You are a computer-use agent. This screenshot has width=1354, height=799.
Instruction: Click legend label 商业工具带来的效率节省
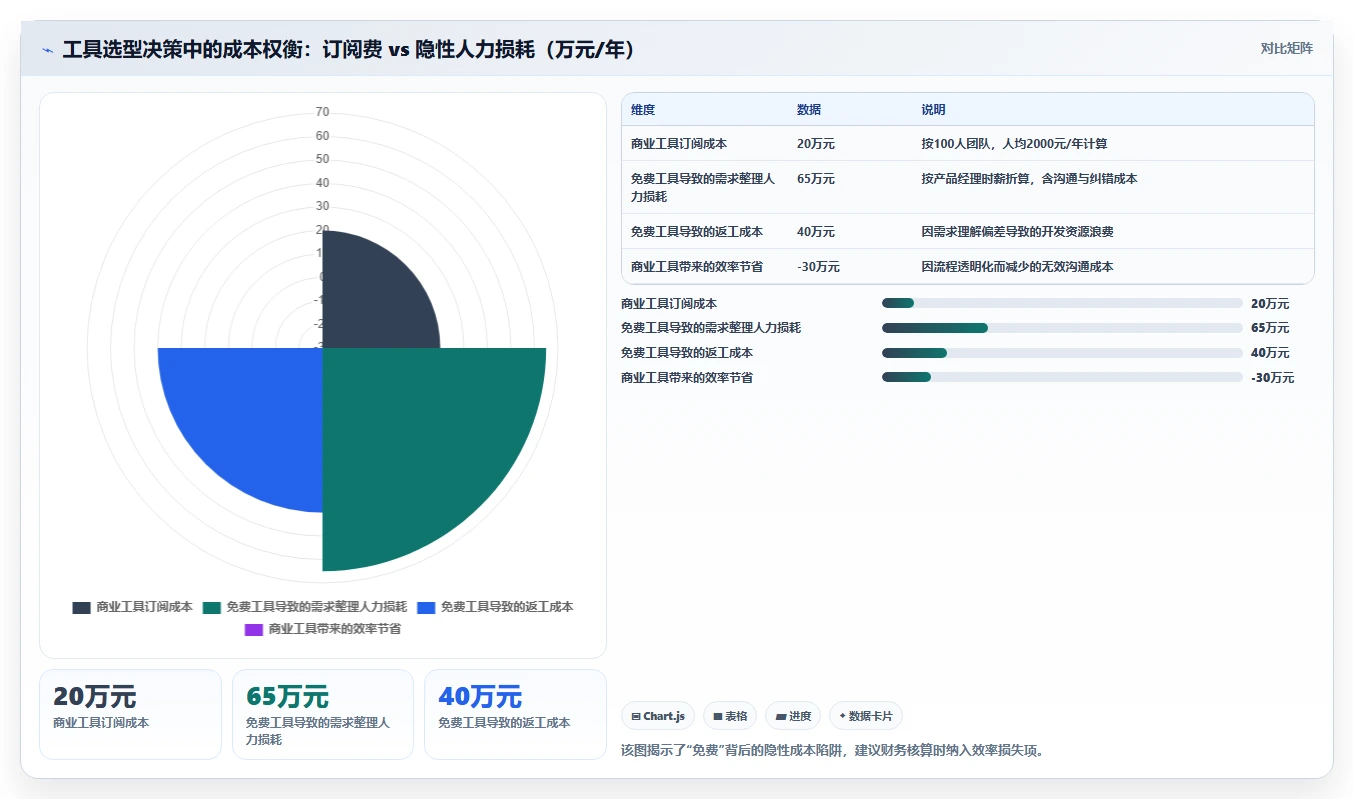coord(334,629)
